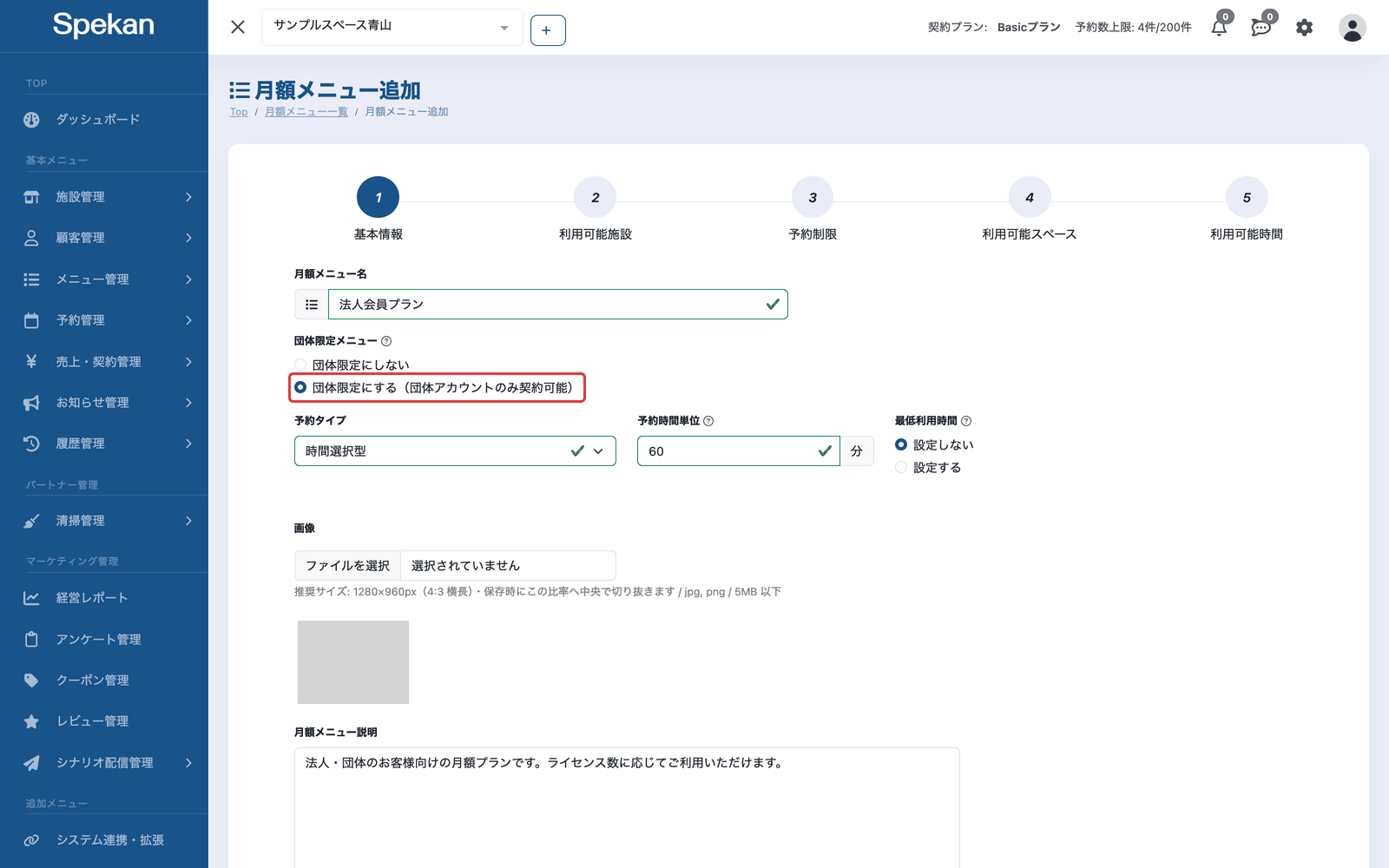Click the 月額メニュー一覧 breadcrumb link

(306, 112)
